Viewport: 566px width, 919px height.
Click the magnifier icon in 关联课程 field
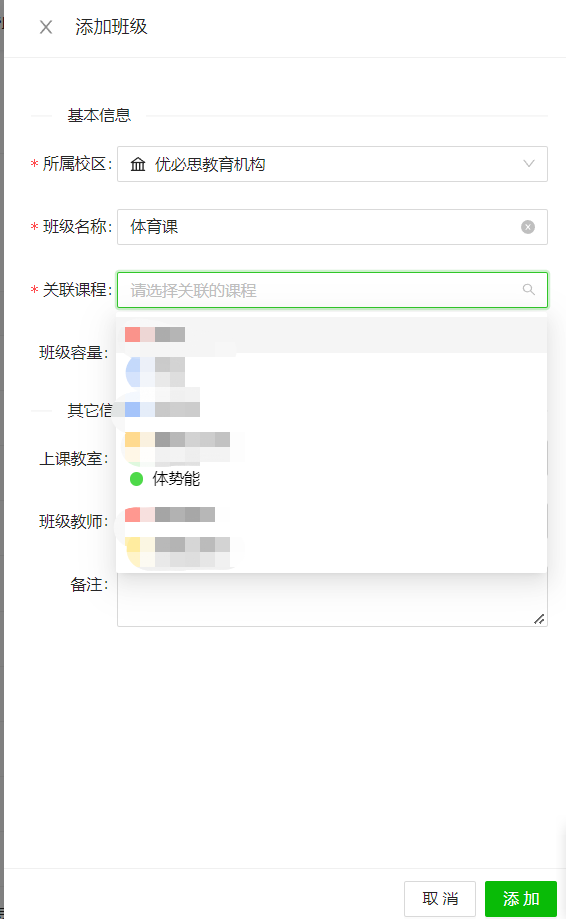(529, 290)
